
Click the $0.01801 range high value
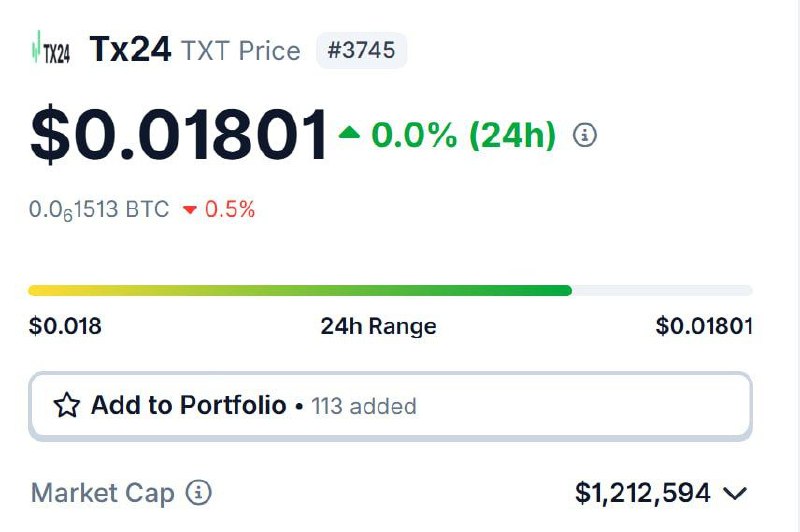704,326
